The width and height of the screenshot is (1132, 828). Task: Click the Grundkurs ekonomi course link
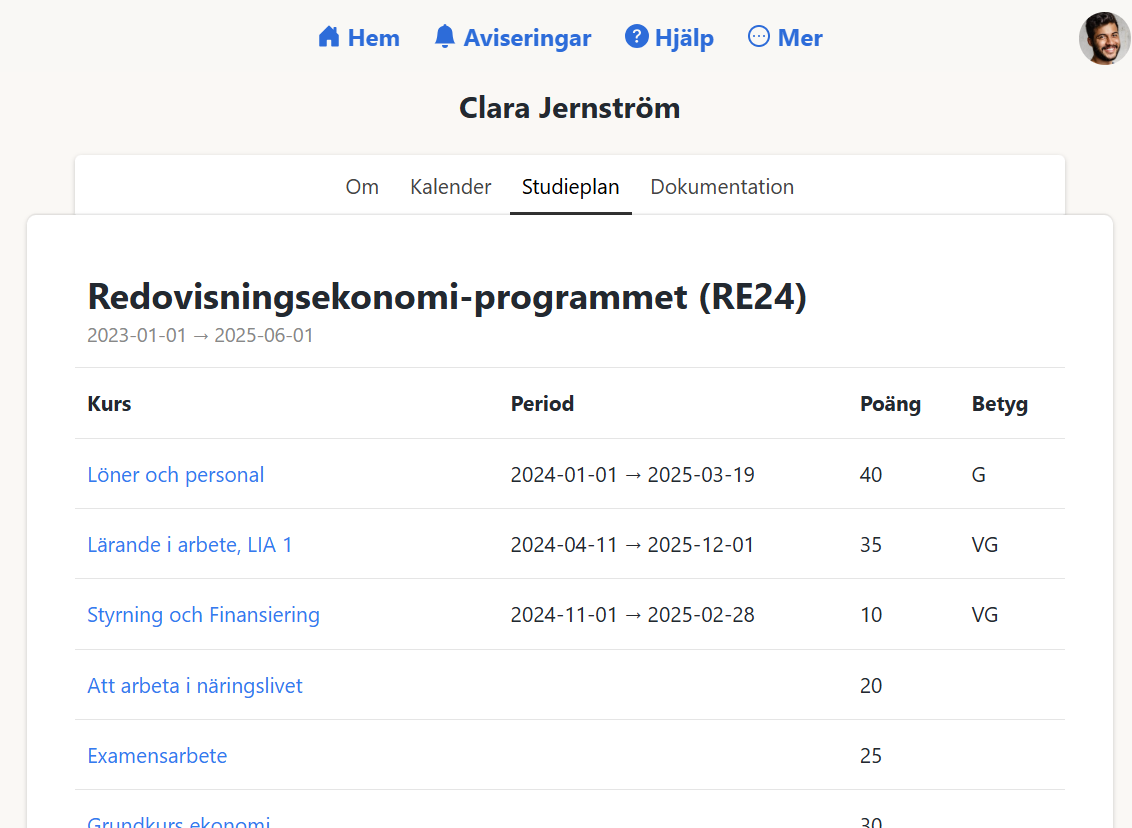pyautogui.click(x=177, y=820)
